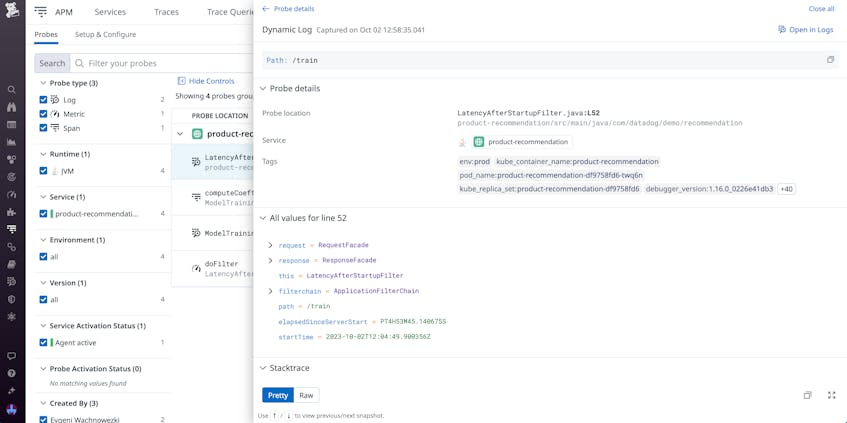This screenshot has width=847, height=423.
Task: Toggle the Environment all checkbox
Action: (43, 257)
